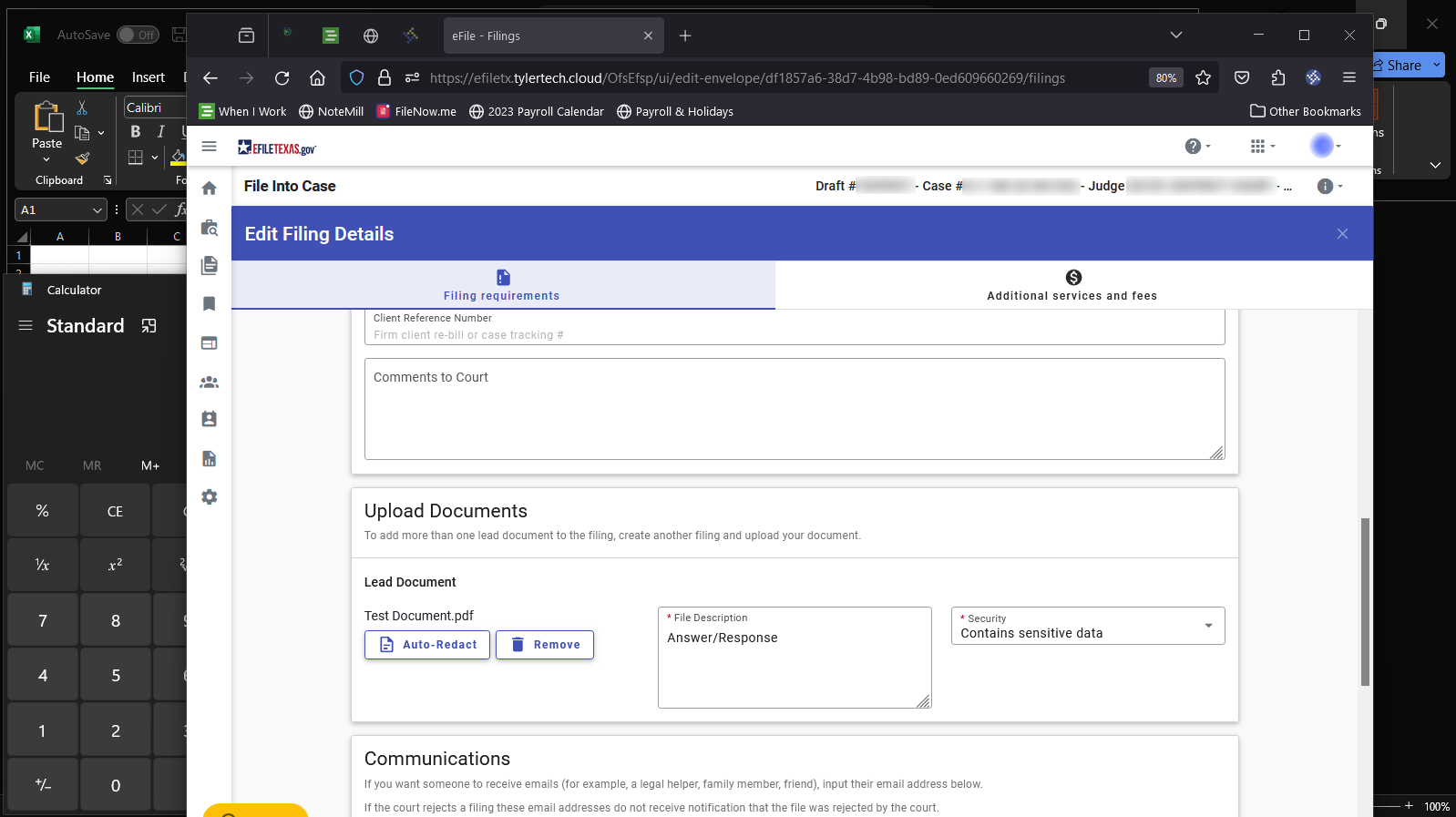This screenshot has width=1456, height=817.
Task: Open the bookmark icon in left sidebar
Action: [x=209, y=303]
